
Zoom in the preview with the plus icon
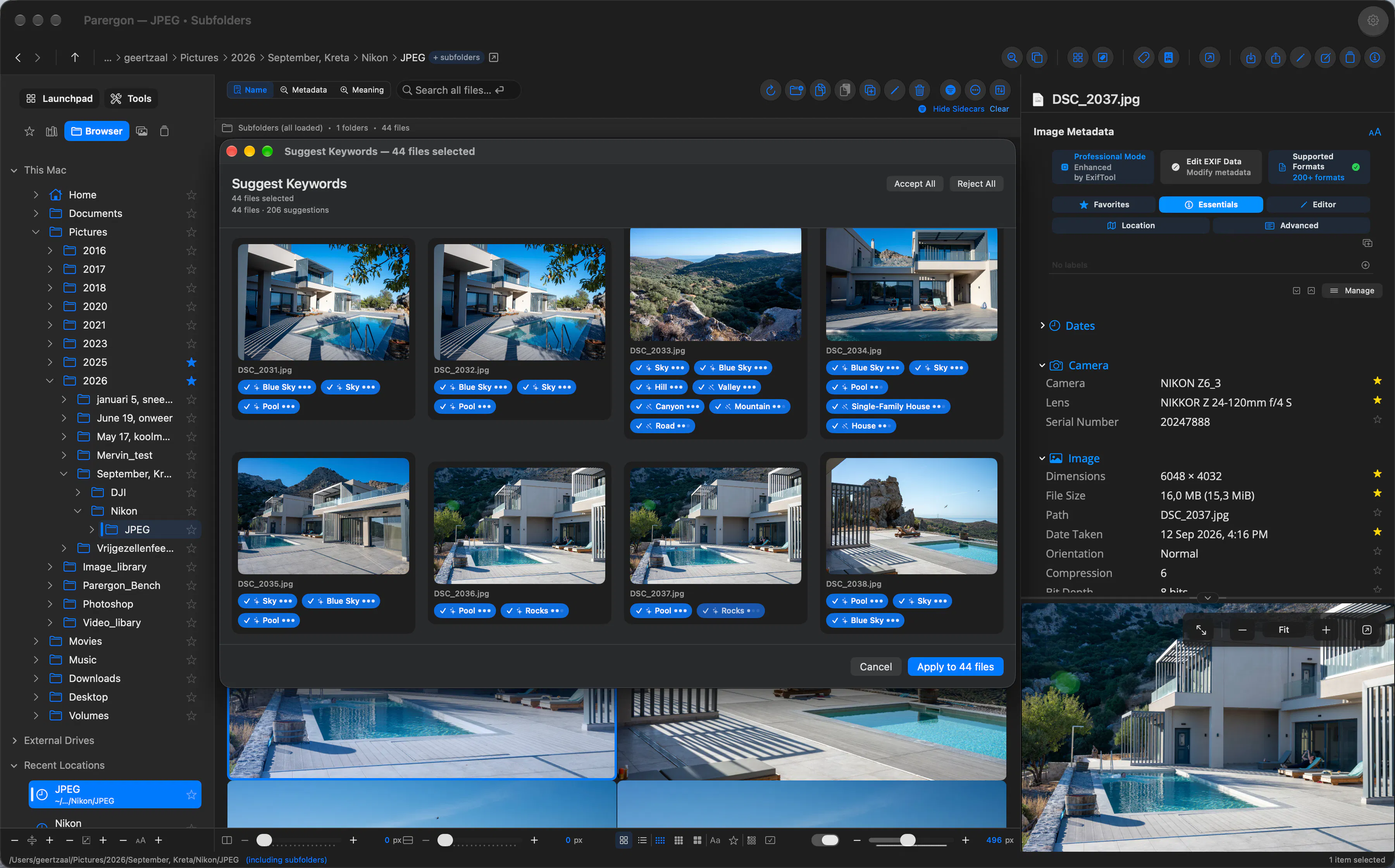(1326, 630)
